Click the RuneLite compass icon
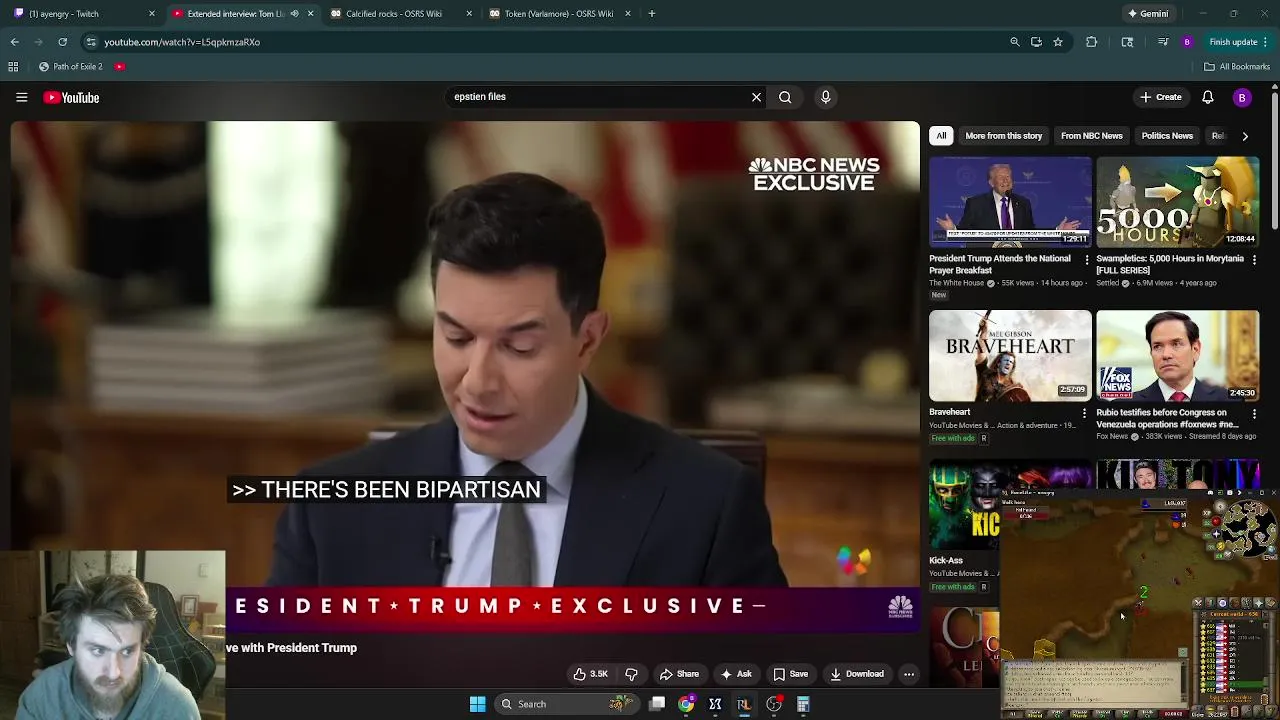 click(1220, 507)
